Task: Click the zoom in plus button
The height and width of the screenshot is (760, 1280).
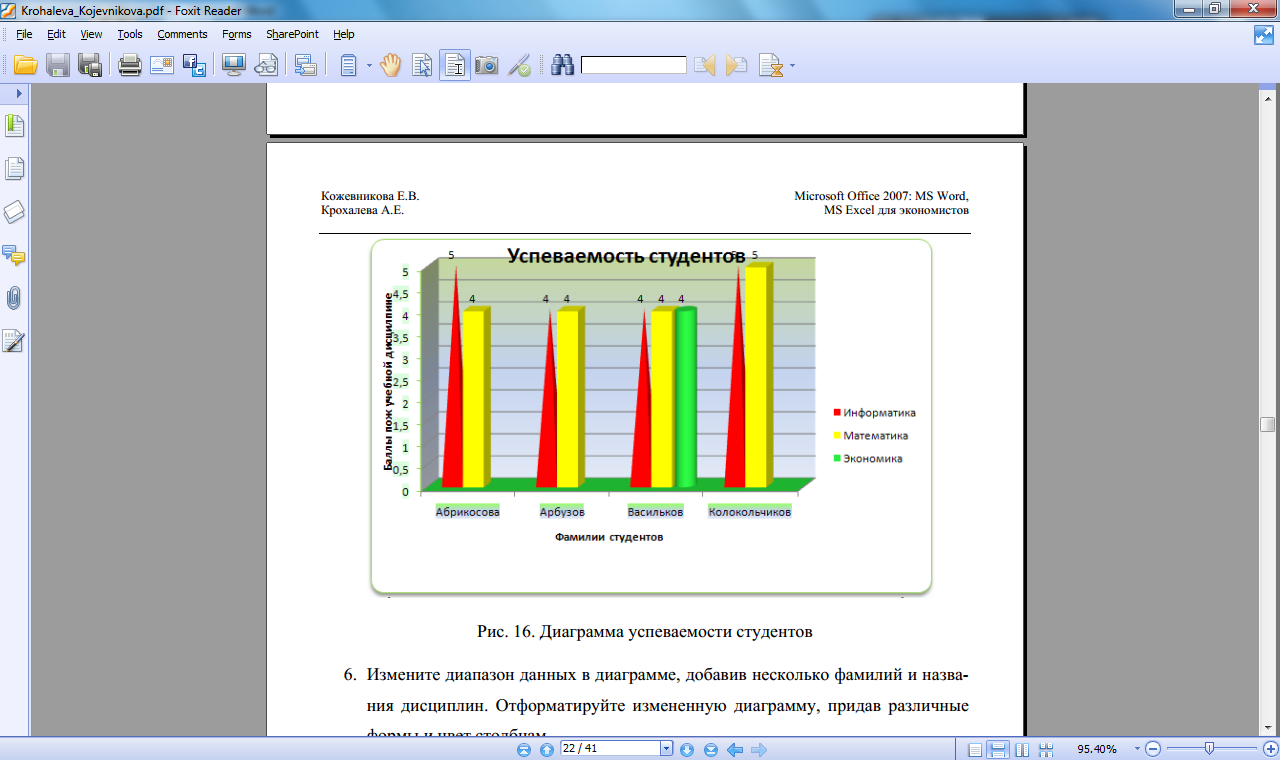Action: (1271, 749)
